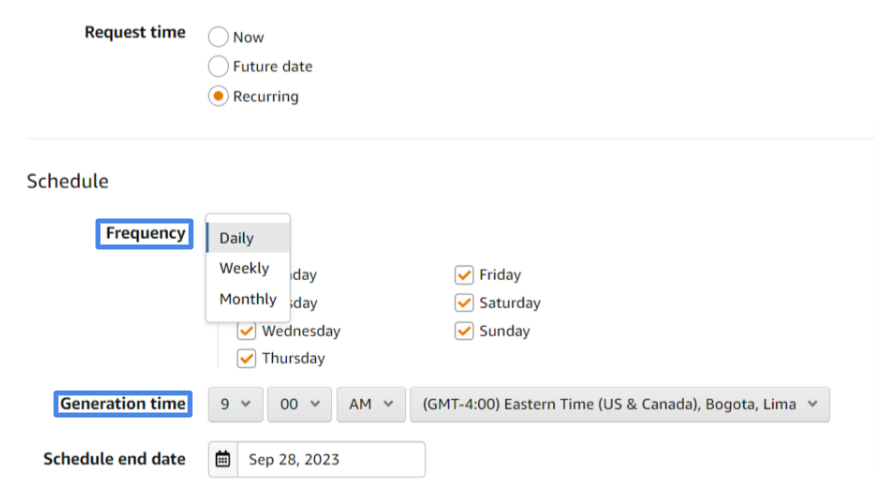875x492 pixels.
Task: Open the AM/PM dropdown
Action: coord(371,404)
